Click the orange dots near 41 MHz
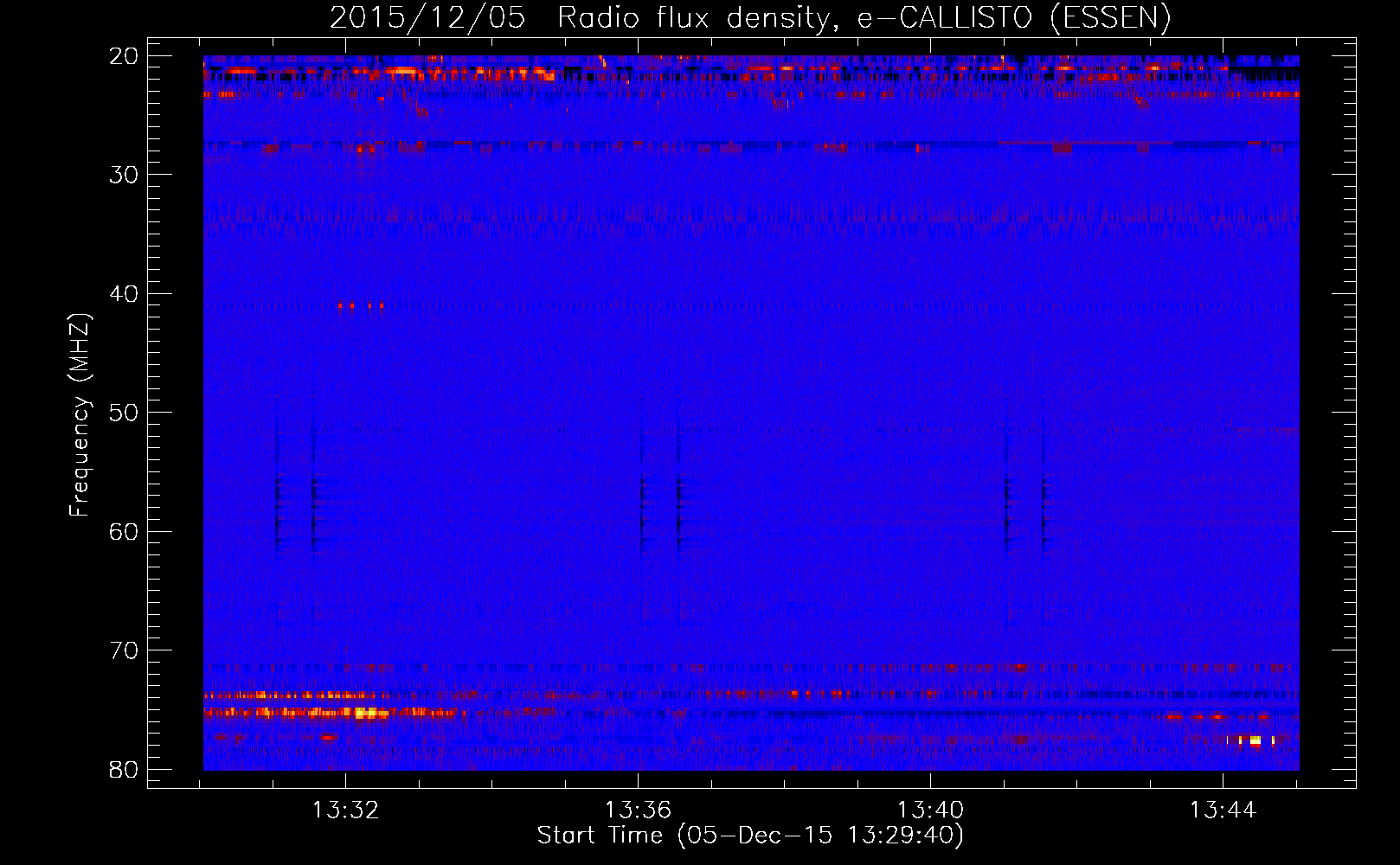This screenshot has height=865, width=1400. click(361, 305)
